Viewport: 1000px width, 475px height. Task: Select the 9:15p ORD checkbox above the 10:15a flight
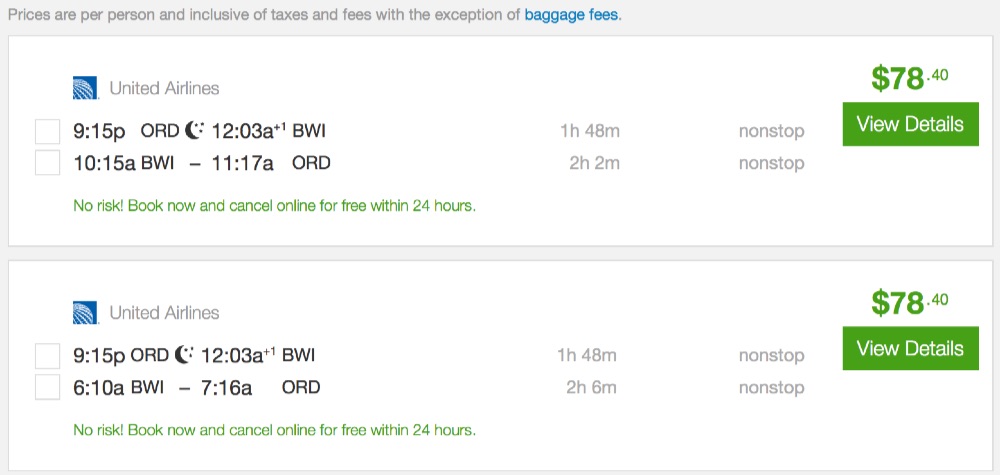(47, 131)
